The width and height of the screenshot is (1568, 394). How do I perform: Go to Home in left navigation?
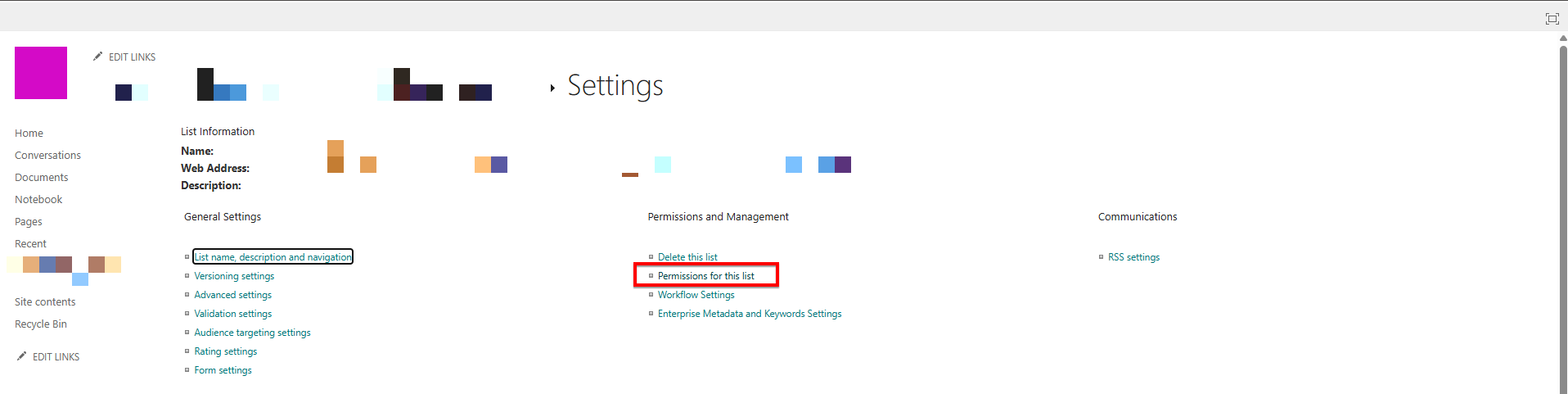click(x=29, y=134)
